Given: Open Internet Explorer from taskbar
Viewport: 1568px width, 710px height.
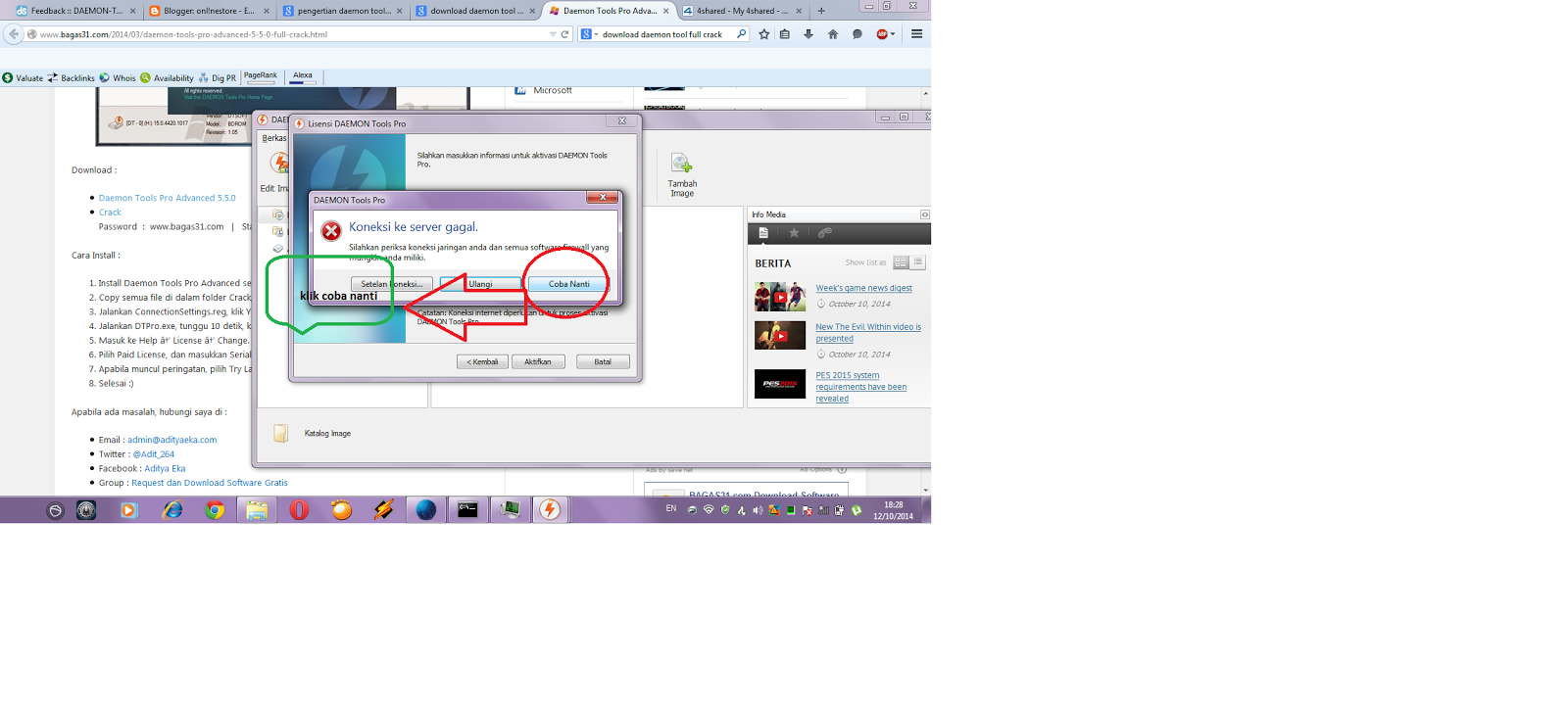Looking at the screenshot, I should [x=172, y=510].
